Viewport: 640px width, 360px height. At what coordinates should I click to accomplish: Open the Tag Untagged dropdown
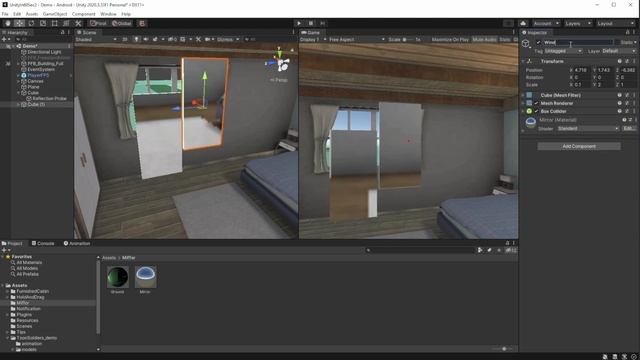coord(563,51)
